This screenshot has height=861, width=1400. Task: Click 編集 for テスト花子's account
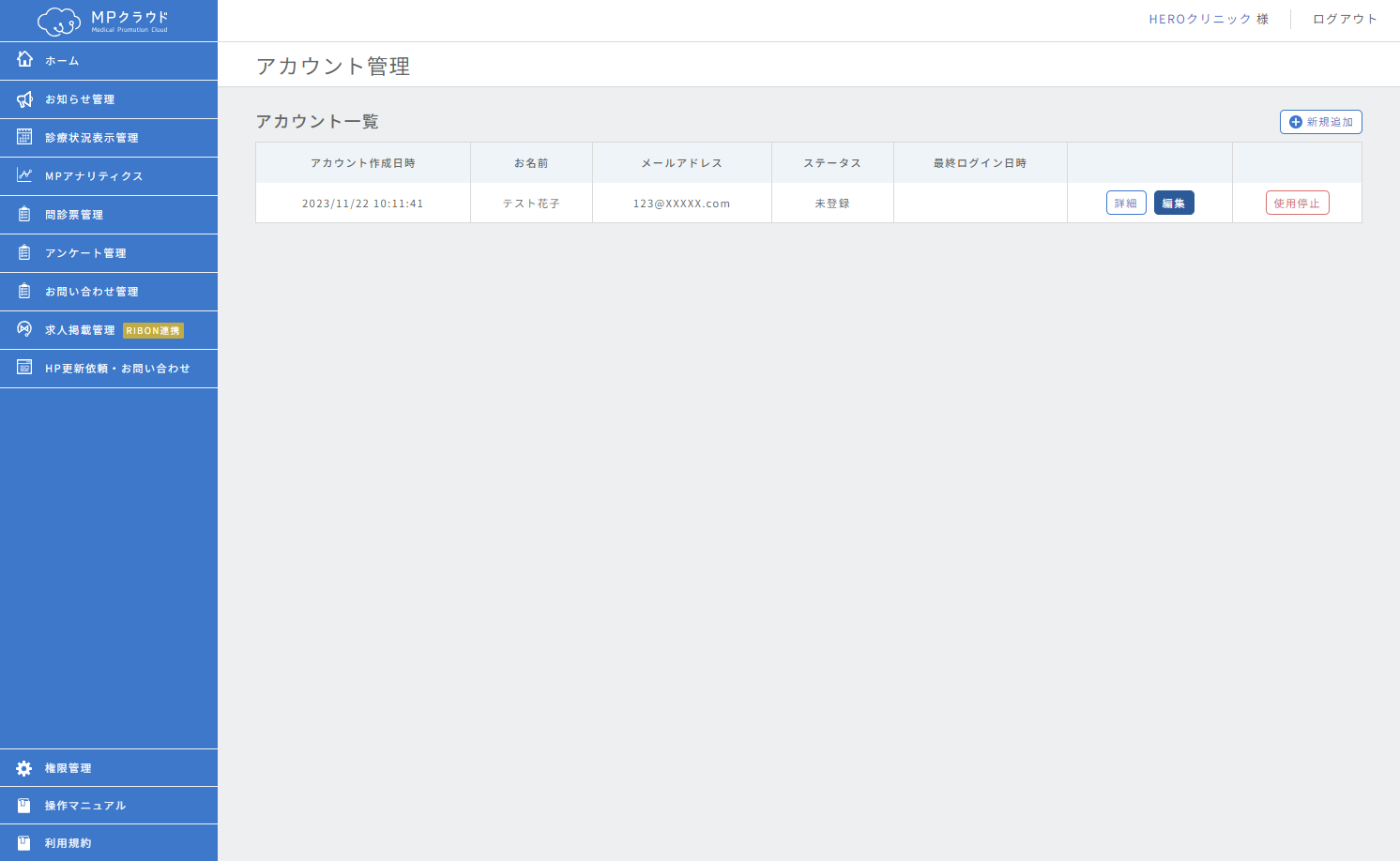tap(1174, 203)
